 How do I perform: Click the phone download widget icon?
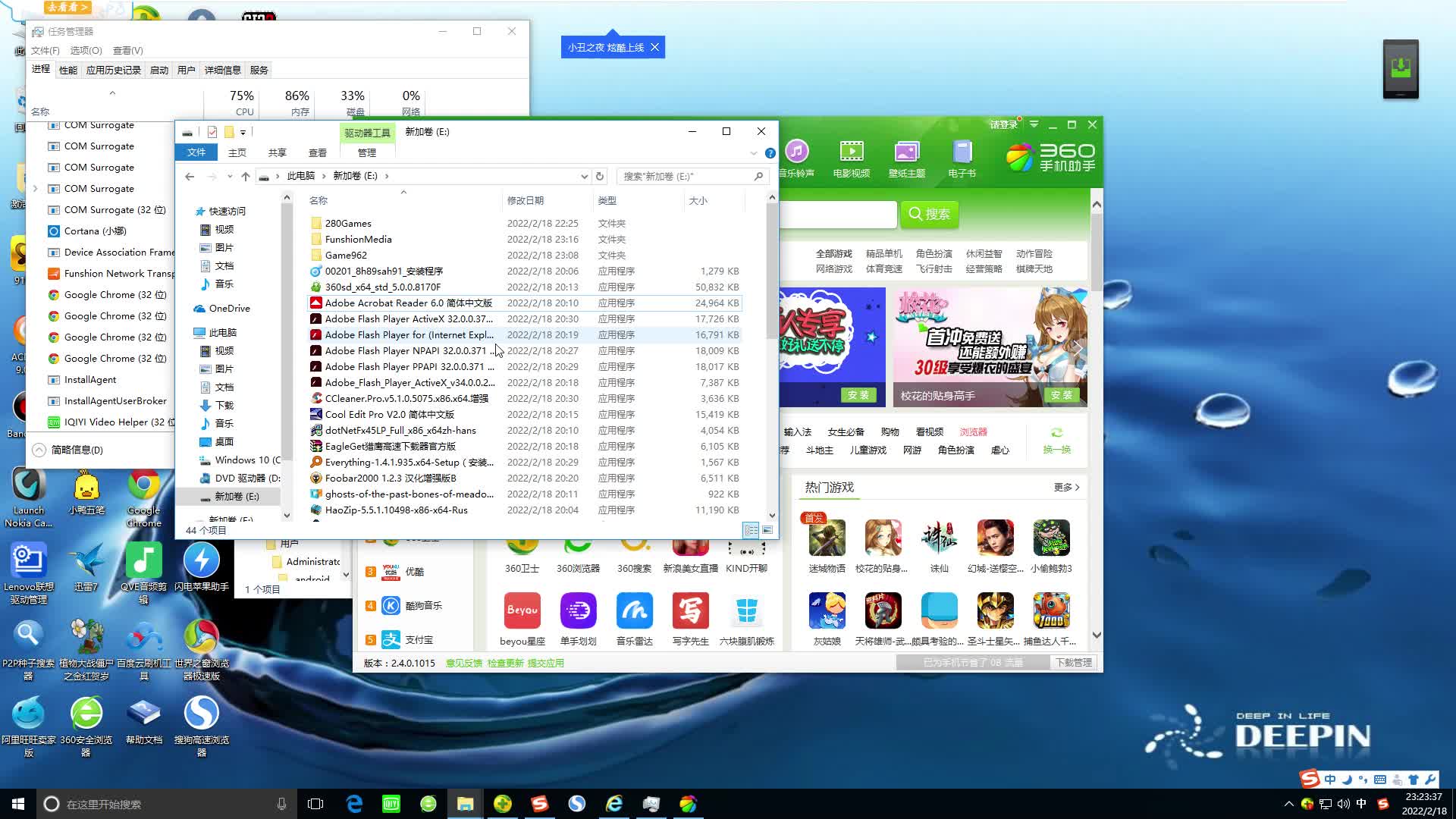click(x=1401, y=69)
